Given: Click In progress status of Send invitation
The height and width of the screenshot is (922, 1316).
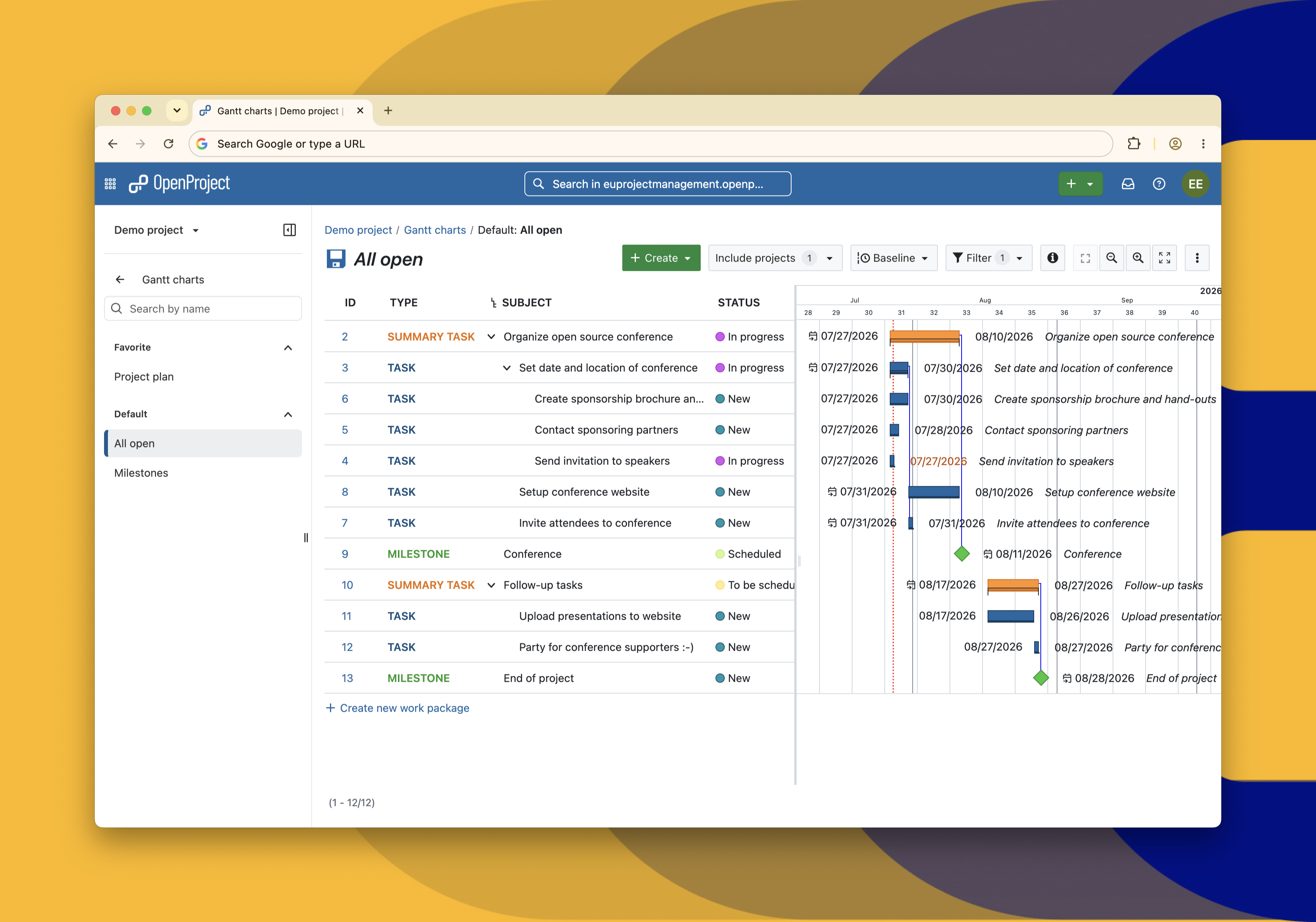Looking at the screenshot, I should (750, 461).
